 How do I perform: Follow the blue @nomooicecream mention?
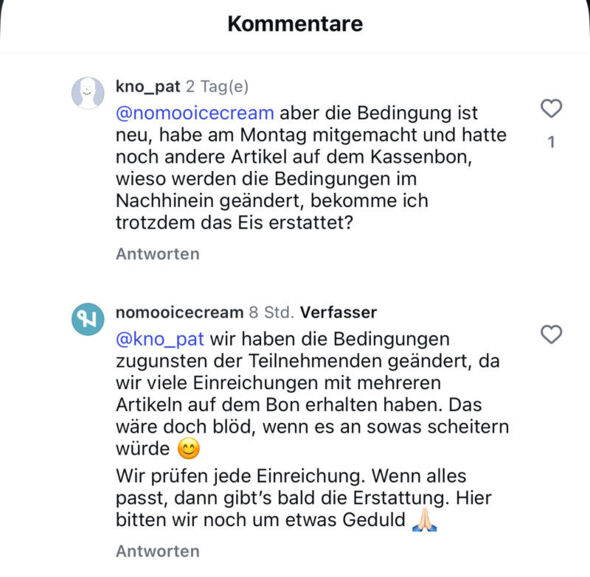(195, 113)
